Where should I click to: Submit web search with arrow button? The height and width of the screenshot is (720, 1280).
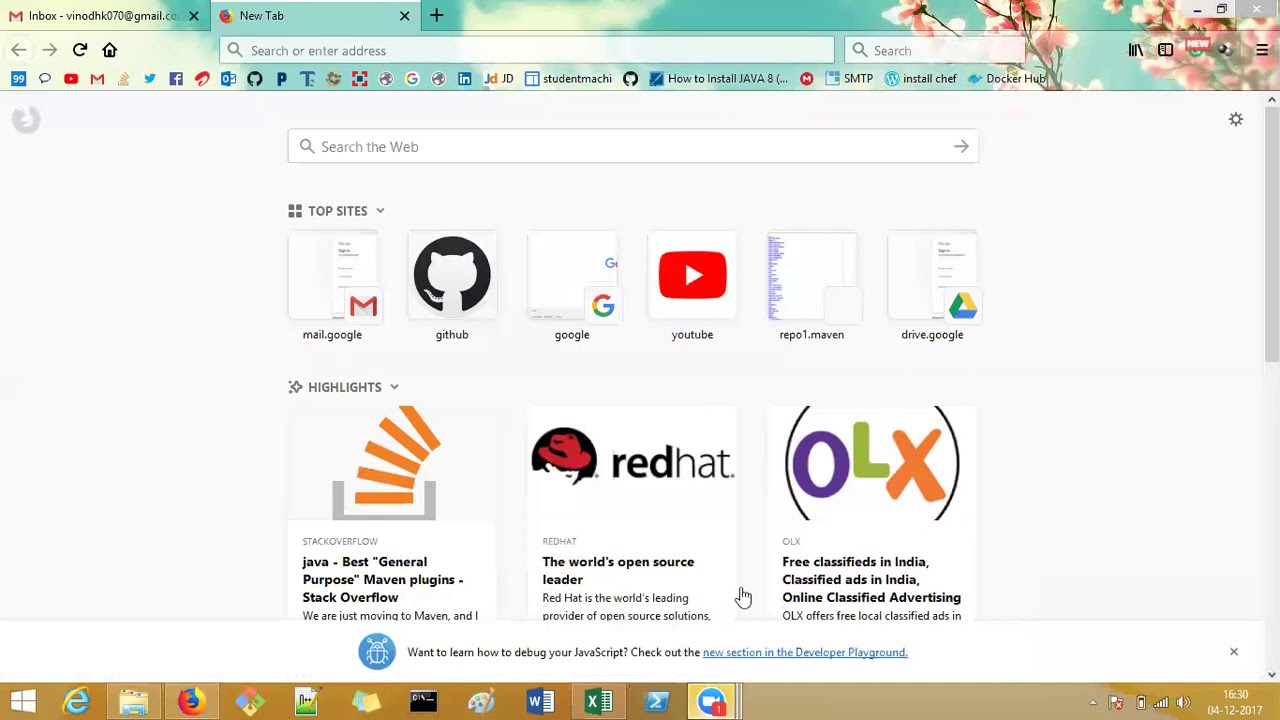click(x=961, y=147)
